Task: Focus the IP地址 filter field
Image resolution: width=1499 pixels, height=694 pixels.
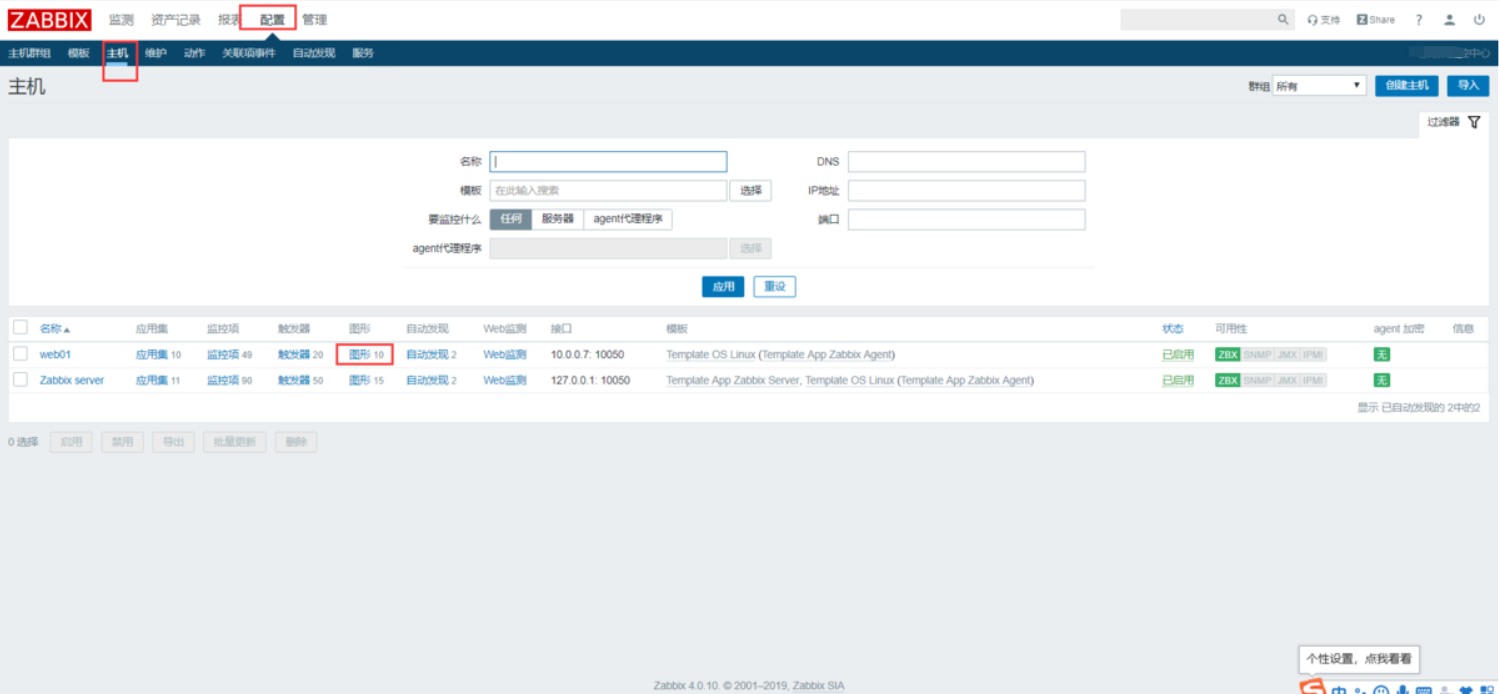Action: (x=967, y=190)
